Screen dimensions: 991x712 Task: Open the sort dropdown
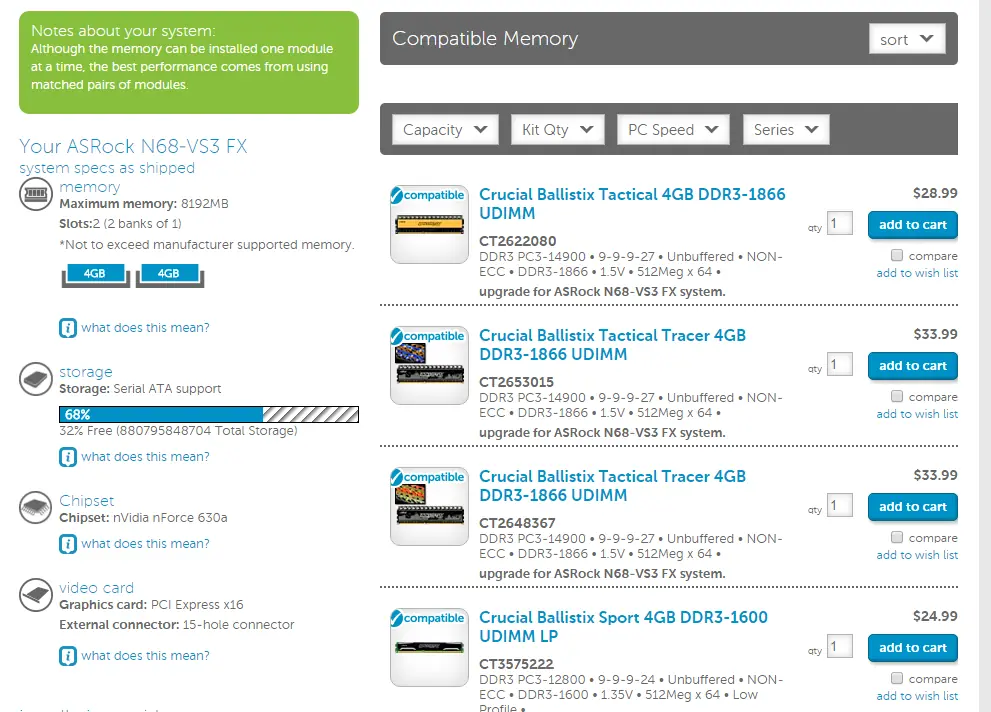click(x=907, y=39)
